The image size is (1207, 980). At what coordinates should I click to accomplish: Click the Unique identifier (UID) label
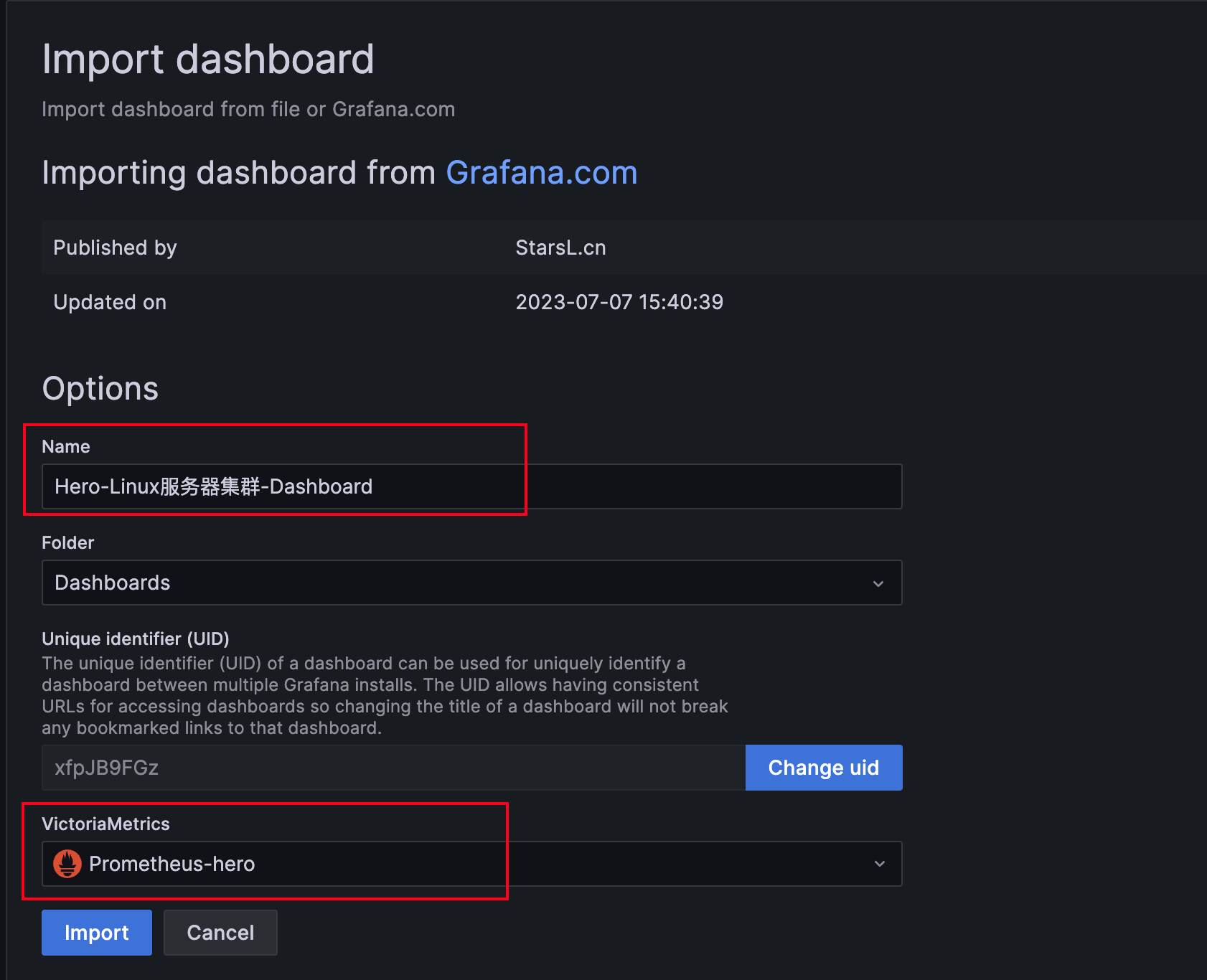click(136, 639)
